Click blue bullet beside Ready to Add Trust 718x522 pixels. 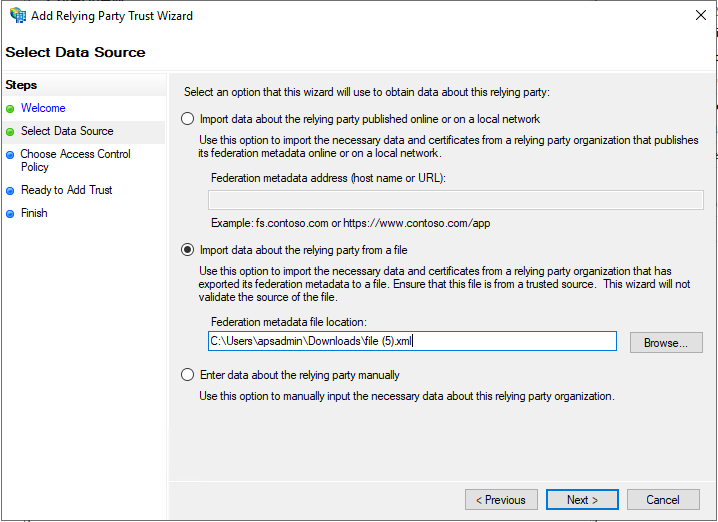10,191
